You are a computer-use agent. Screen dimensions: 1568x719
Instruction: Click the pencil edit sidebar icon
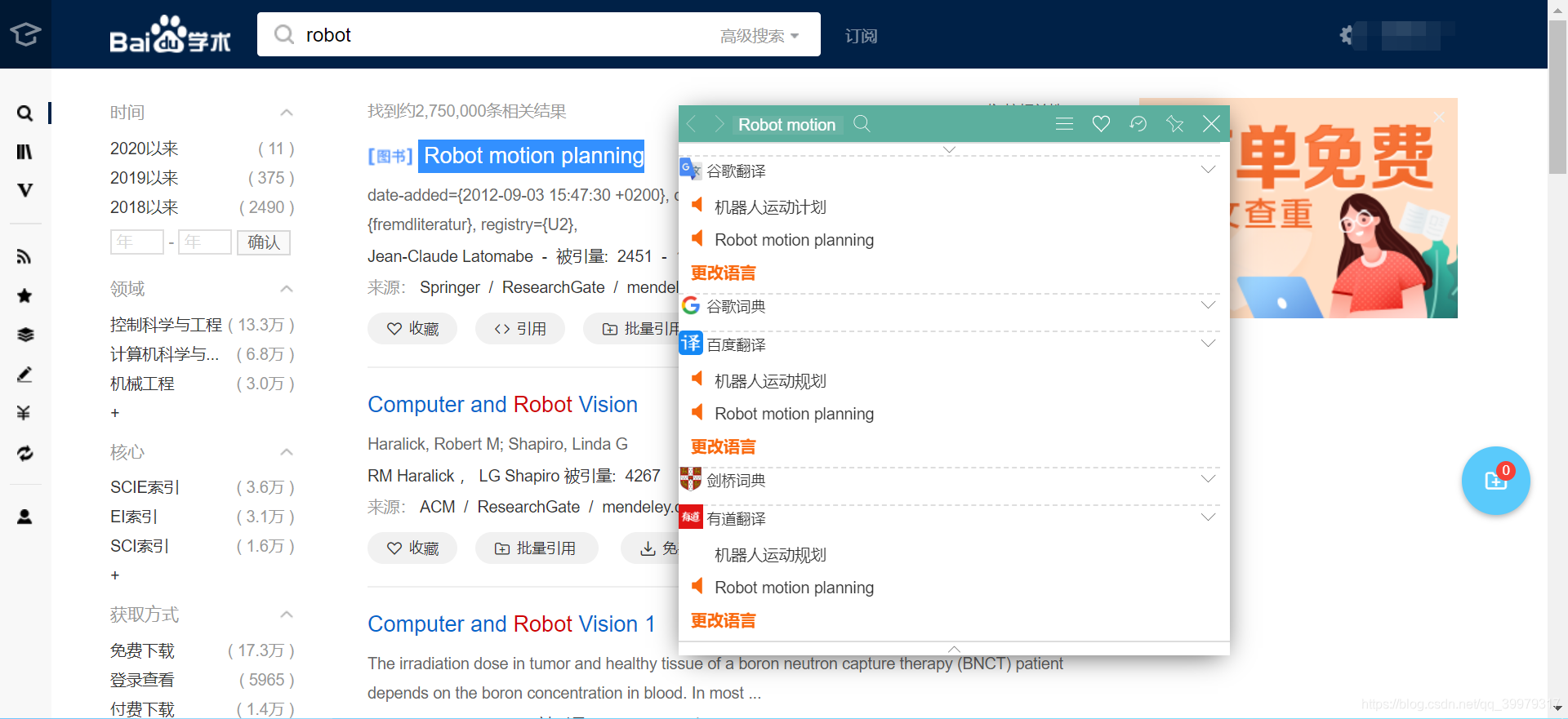pyautogui.click(x=24, y=375)
